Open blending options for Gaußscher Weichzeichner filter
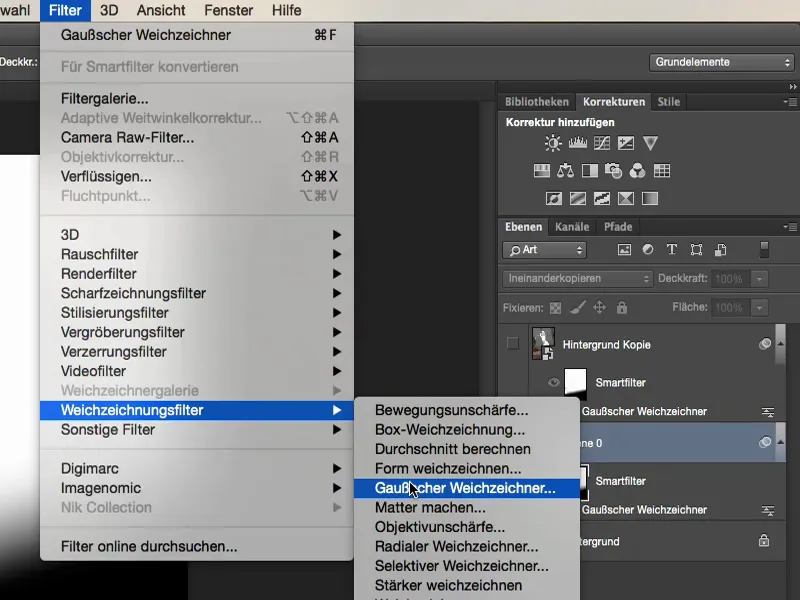 769,411
